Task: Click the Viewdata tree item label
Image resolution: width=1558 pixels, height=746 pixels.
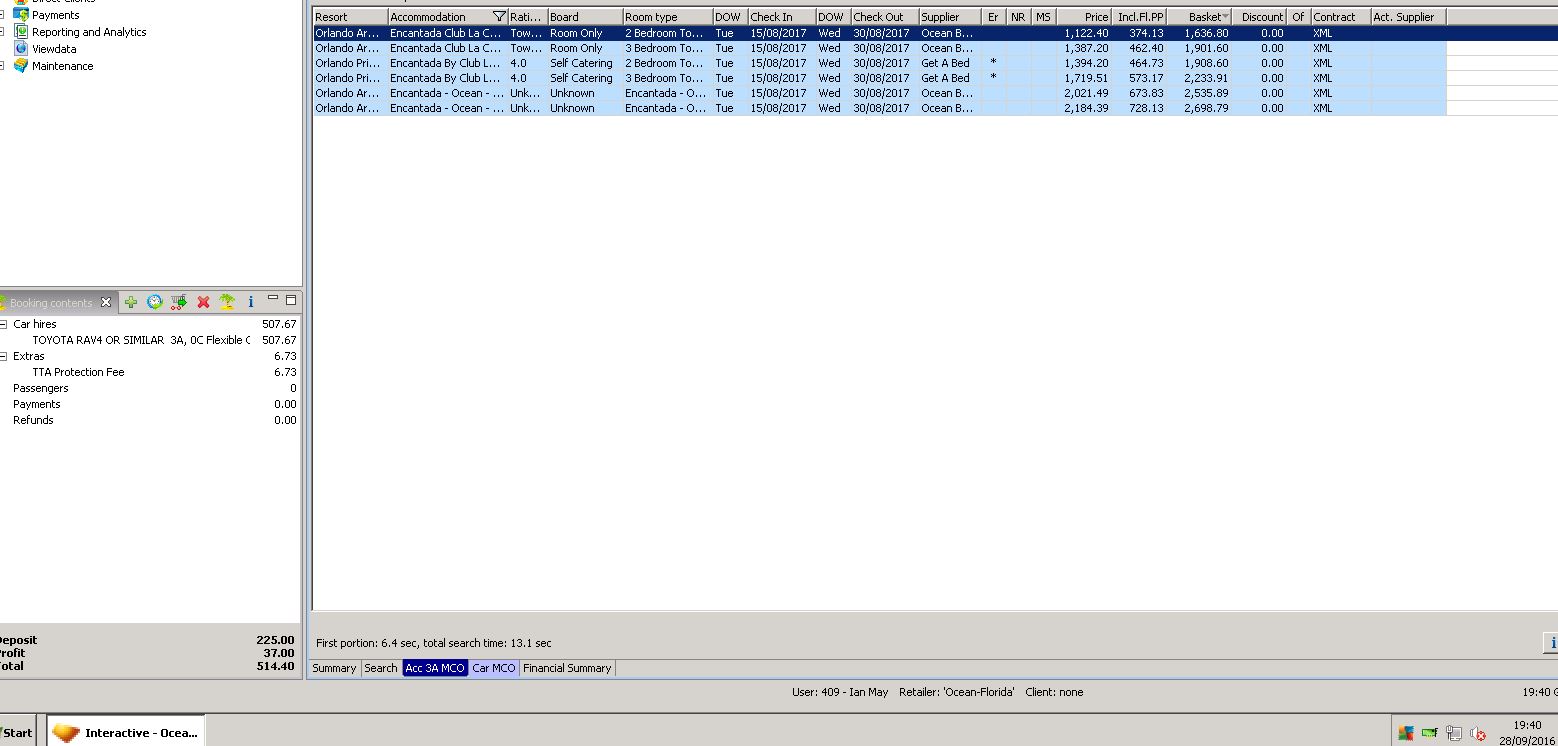Action: pyautogui.click(x=54, y=49)
